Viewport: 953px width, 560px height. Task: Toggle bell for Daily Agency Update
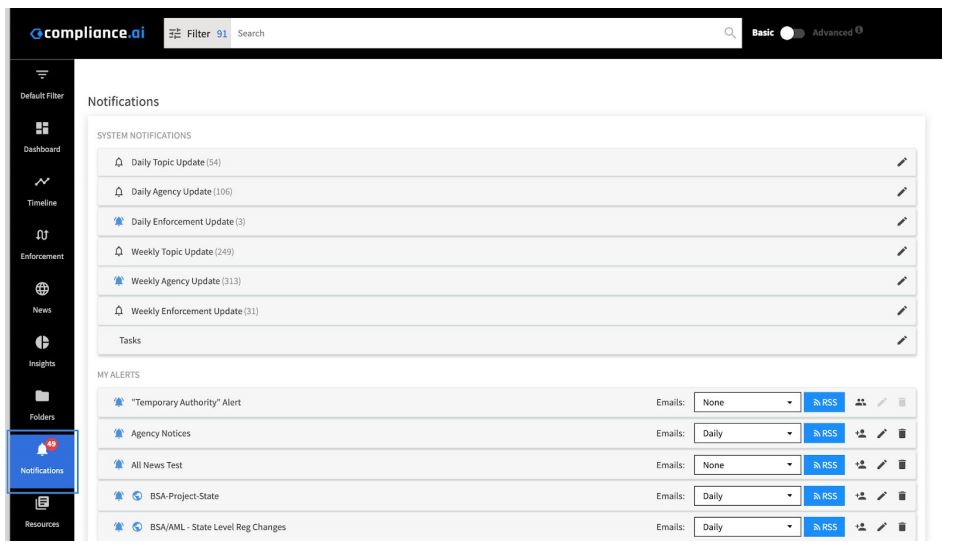click(x=119, y=192)
